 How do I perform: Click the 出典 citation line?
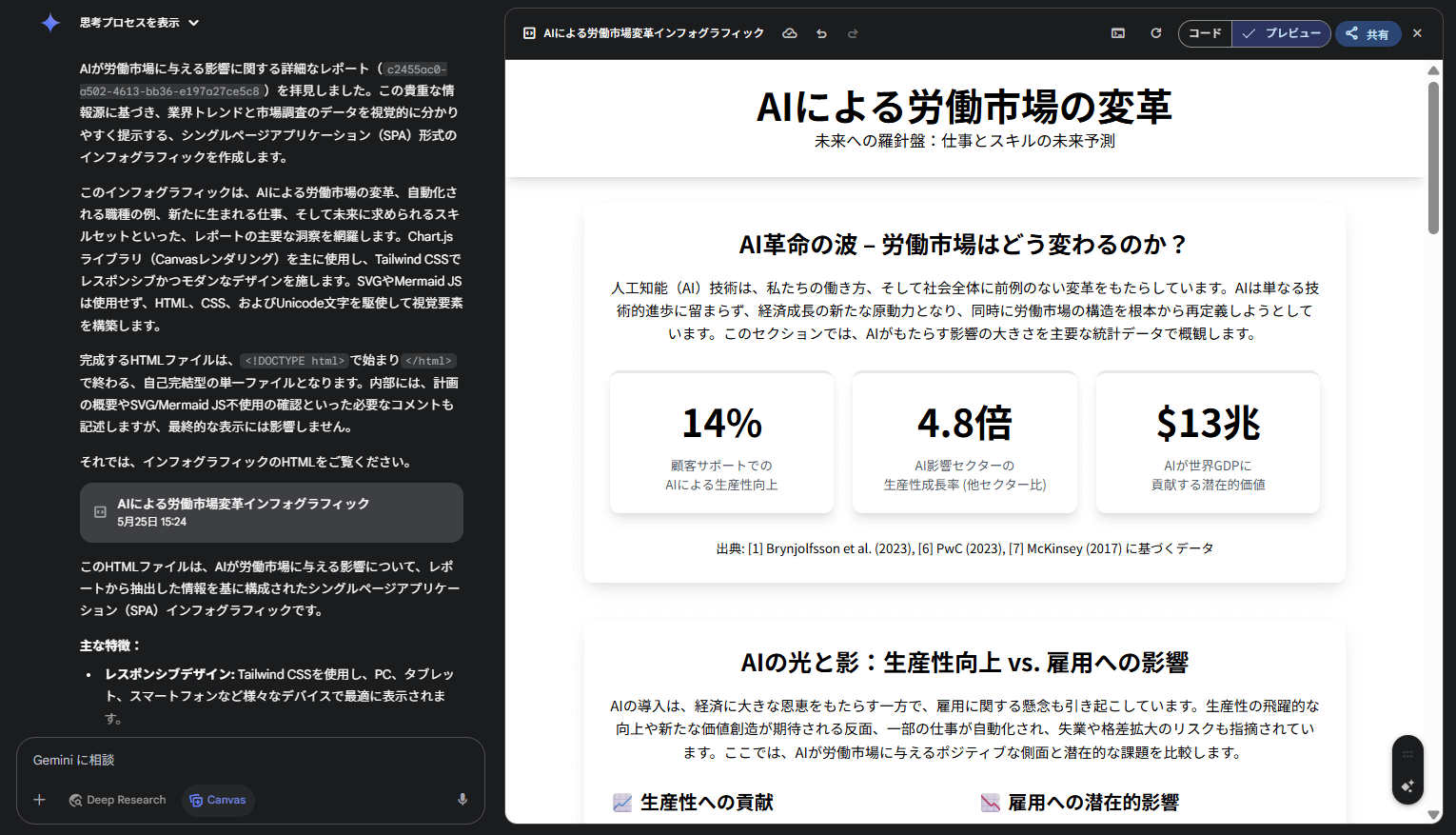pos(964,548)
